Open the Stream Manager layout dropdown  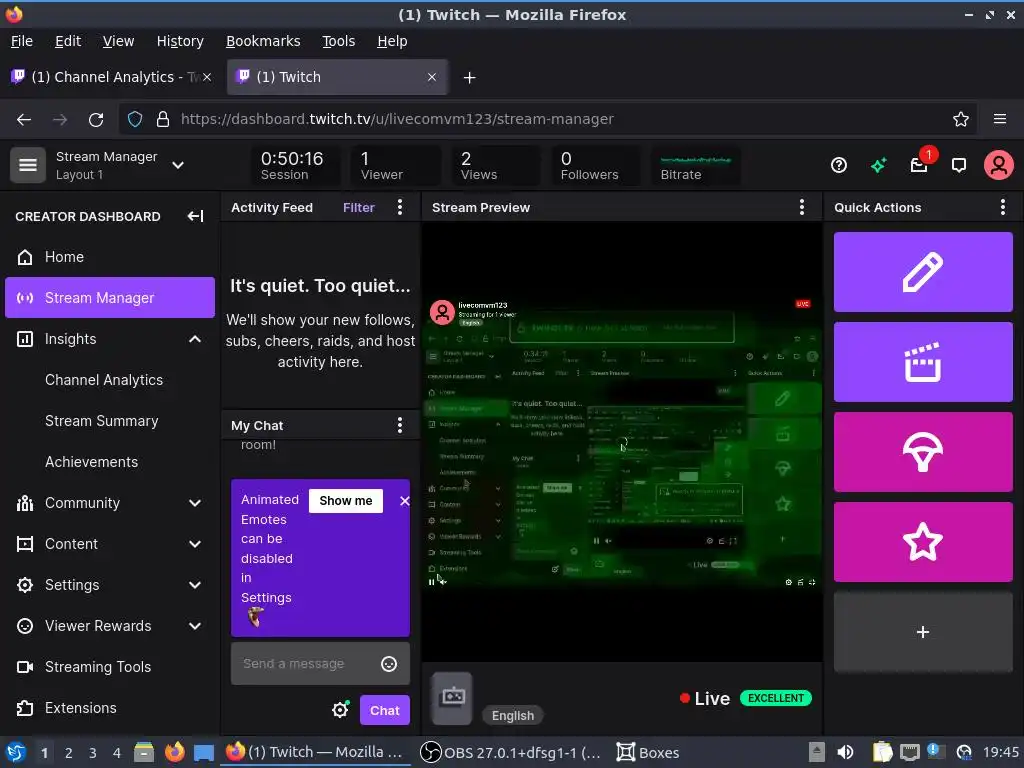click(x=178, y=165)
